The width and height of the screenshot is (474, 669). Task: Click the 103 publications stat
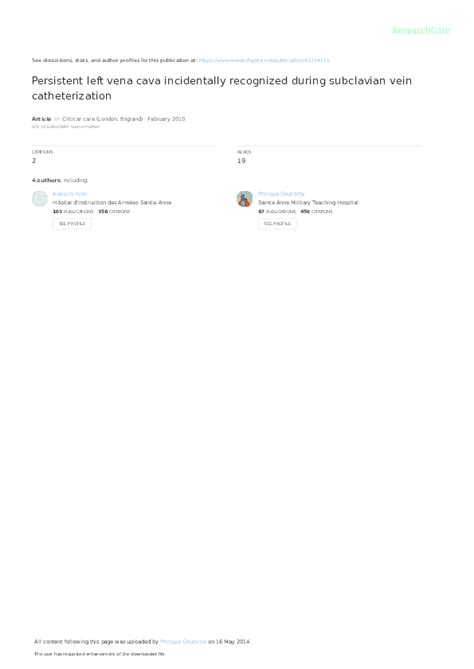click(x=73, y=212)
